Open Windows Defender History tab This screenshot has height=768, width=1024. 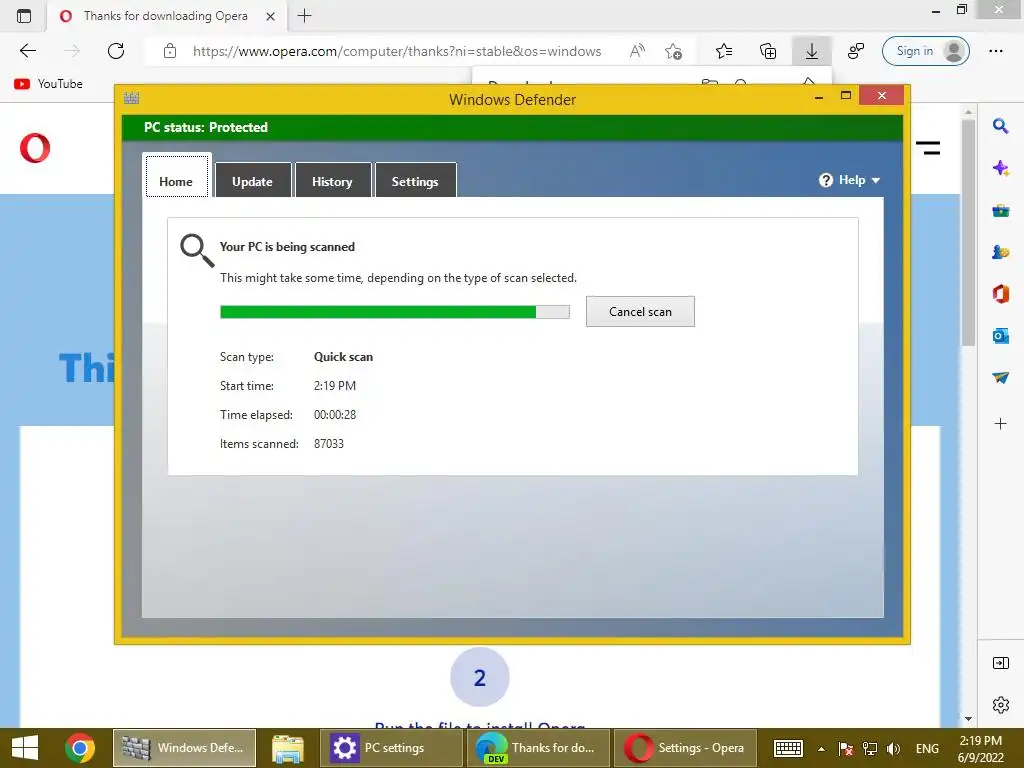pos(332,180)
